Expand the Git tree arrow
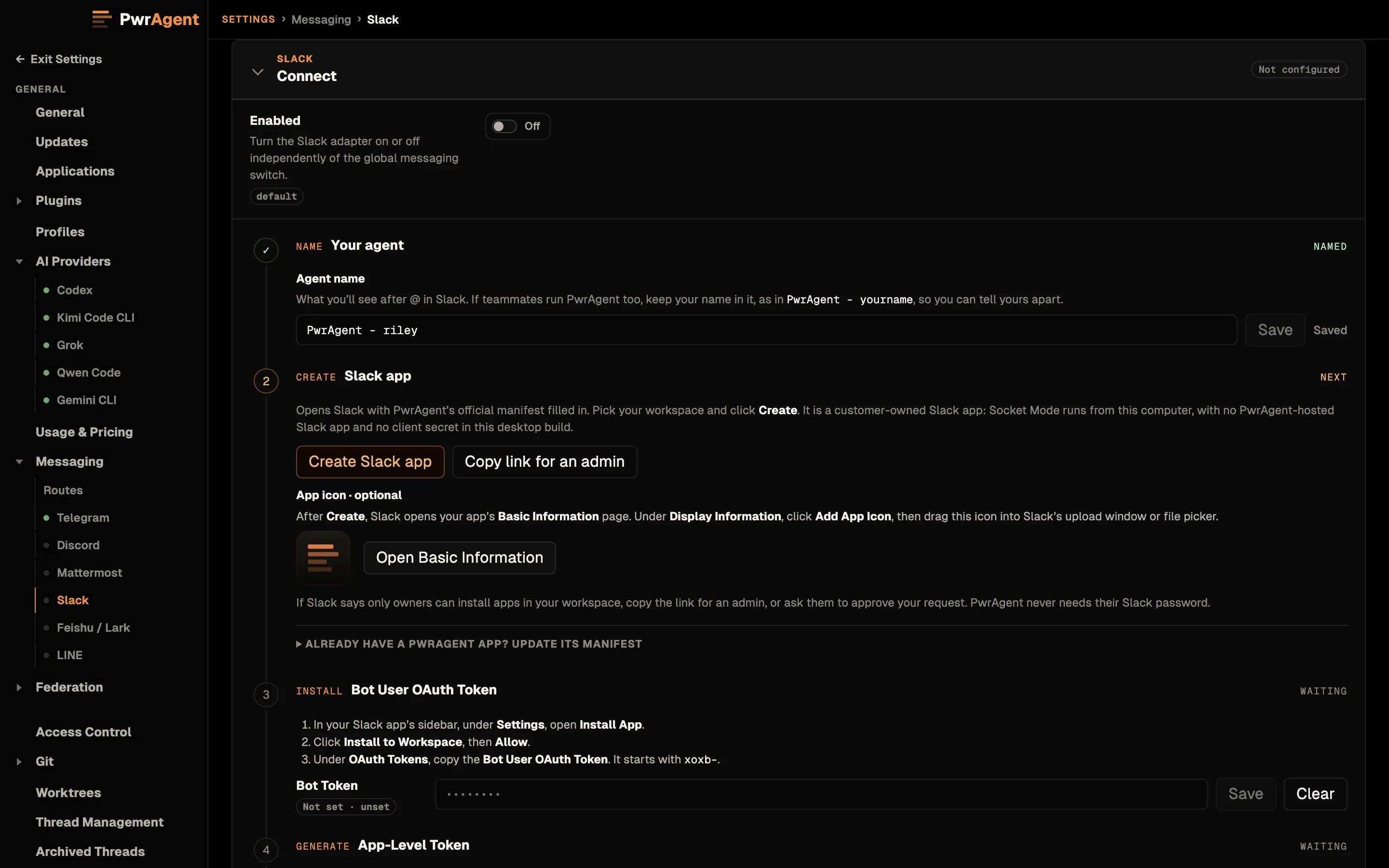1389x868 pixels. click(x=19, y=762)
